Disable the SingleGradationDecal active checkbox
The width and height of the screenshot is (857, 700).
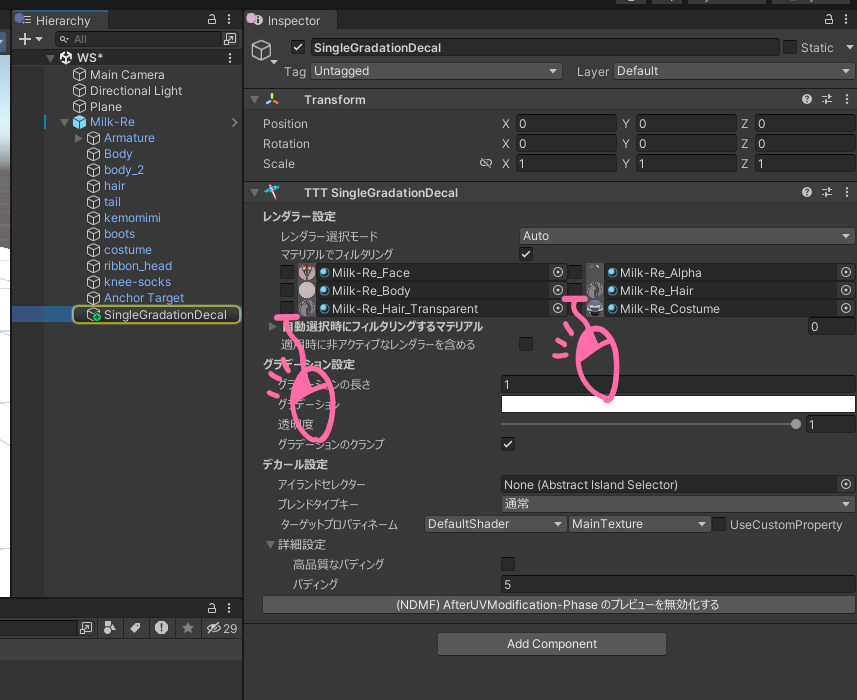pos(298,47)
